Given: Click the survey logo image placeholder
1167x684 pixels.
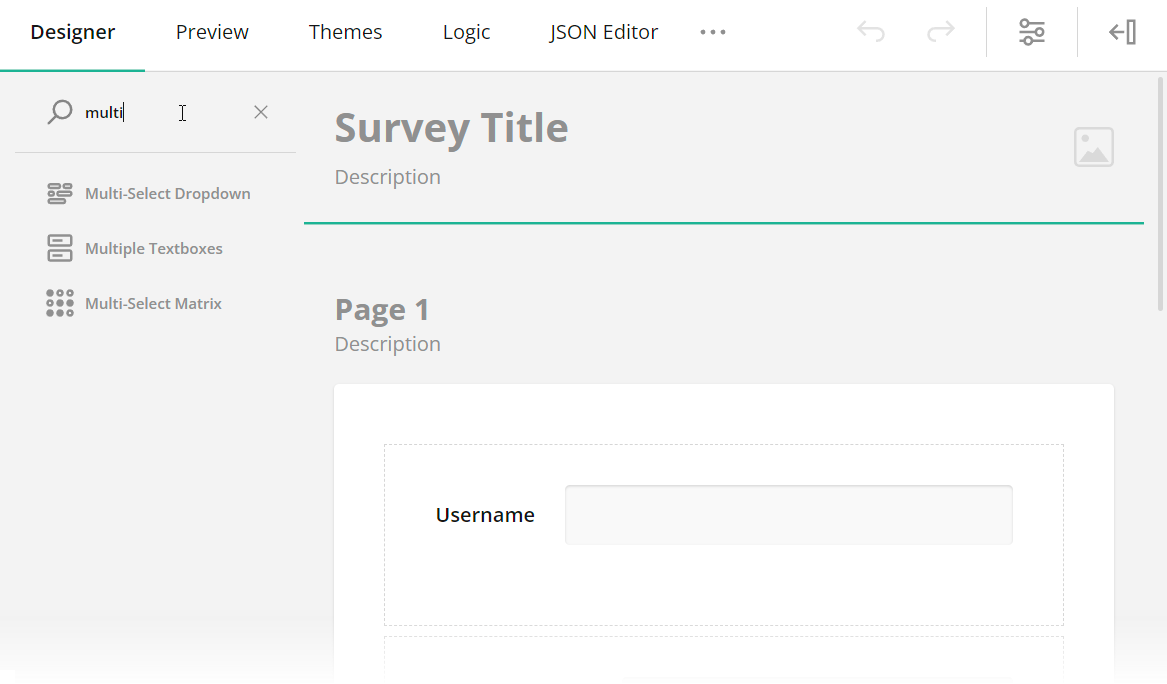Looking at the screenshot, I should [x=1093, y=146].
